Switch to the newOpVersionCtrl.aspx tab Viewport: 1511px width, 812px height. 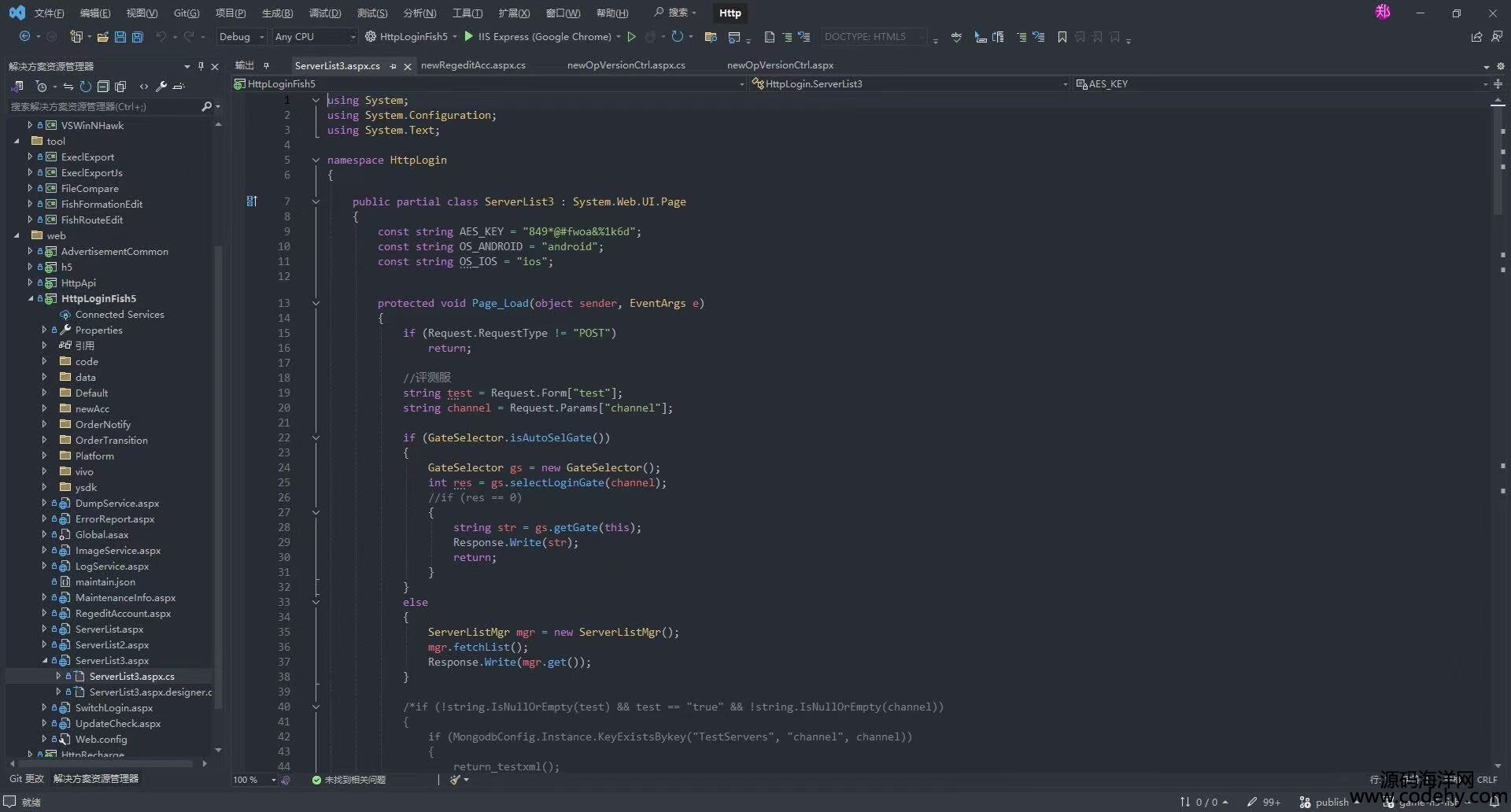click(780, 65)
